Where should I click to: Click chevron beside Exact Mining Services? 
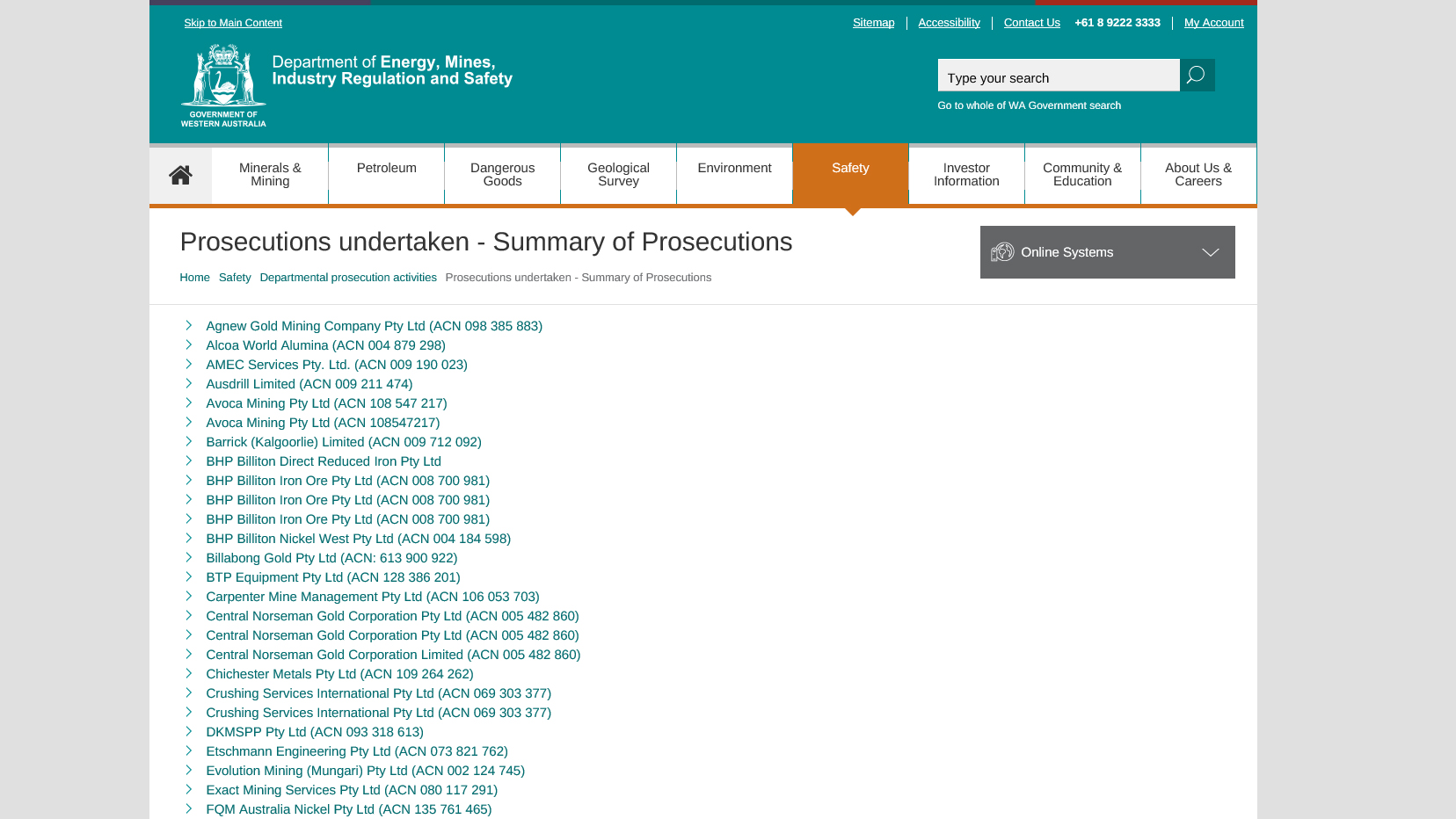coord(188,789)
